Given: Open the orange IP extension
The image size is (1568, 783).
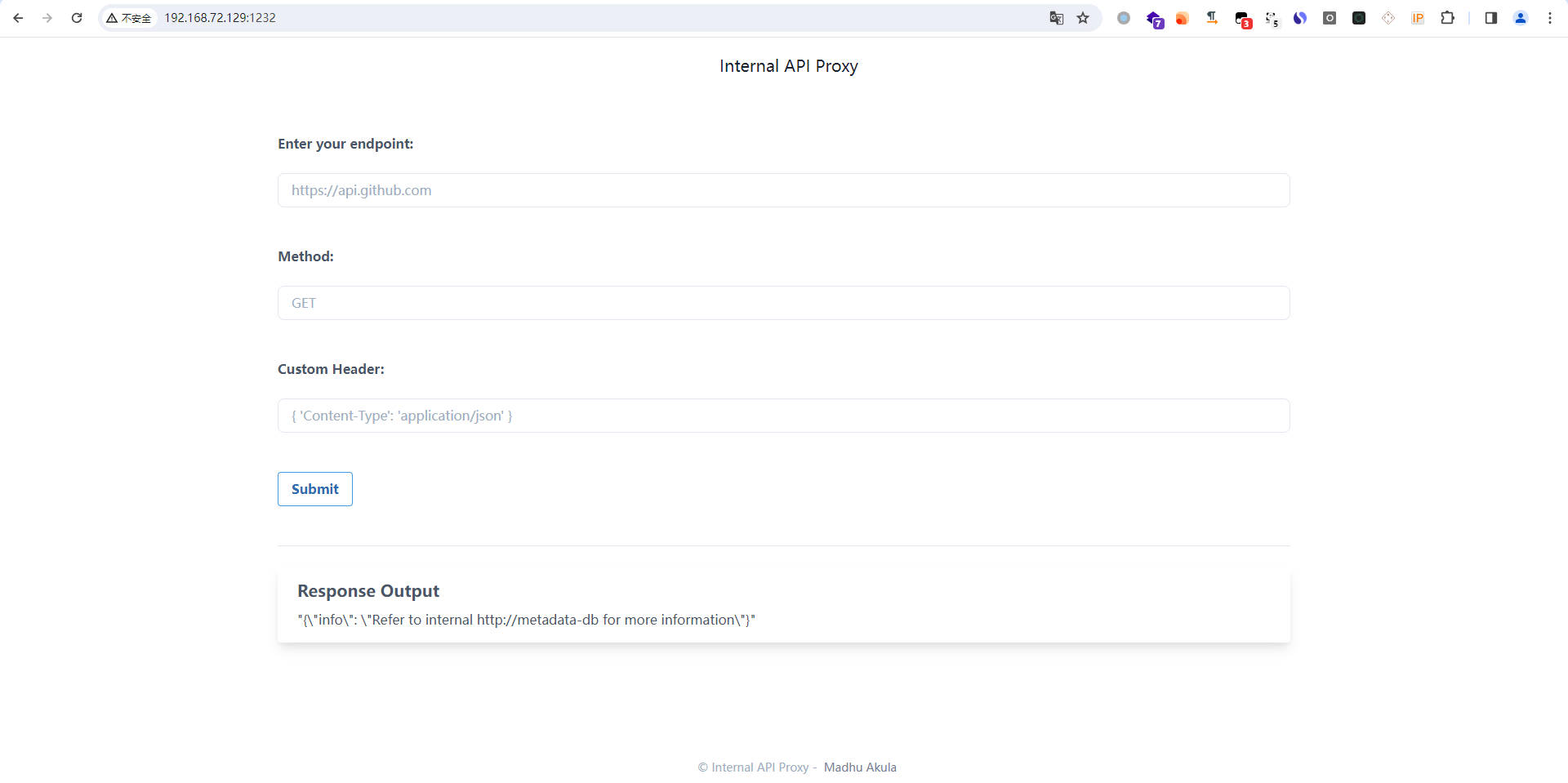Looking at the screenshot, I should [1418, 18].
